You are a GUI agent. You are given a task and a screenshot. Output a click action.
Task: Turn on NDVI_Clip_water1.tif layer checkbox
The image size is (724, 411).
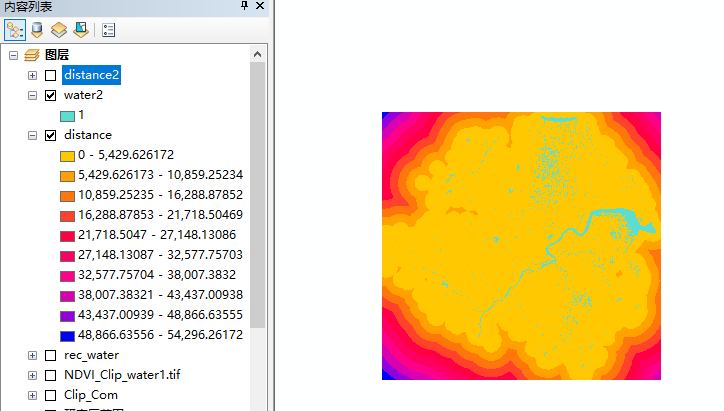[x=50, y=375]
